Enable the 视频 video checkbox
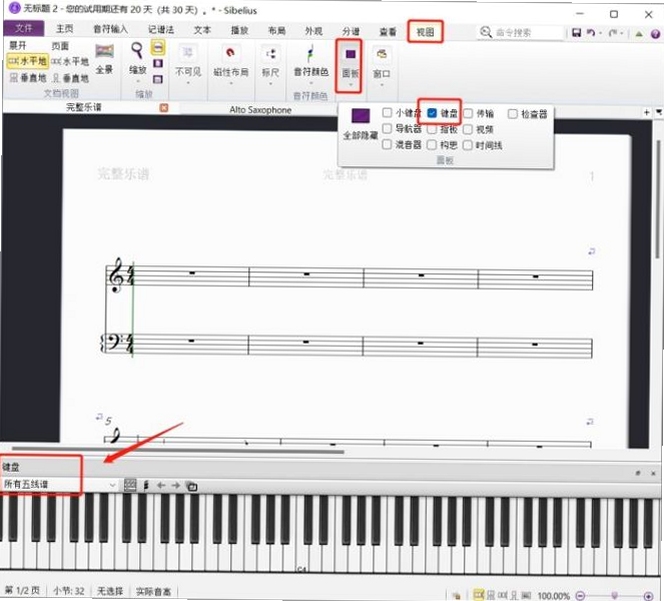 pos(468,130)
